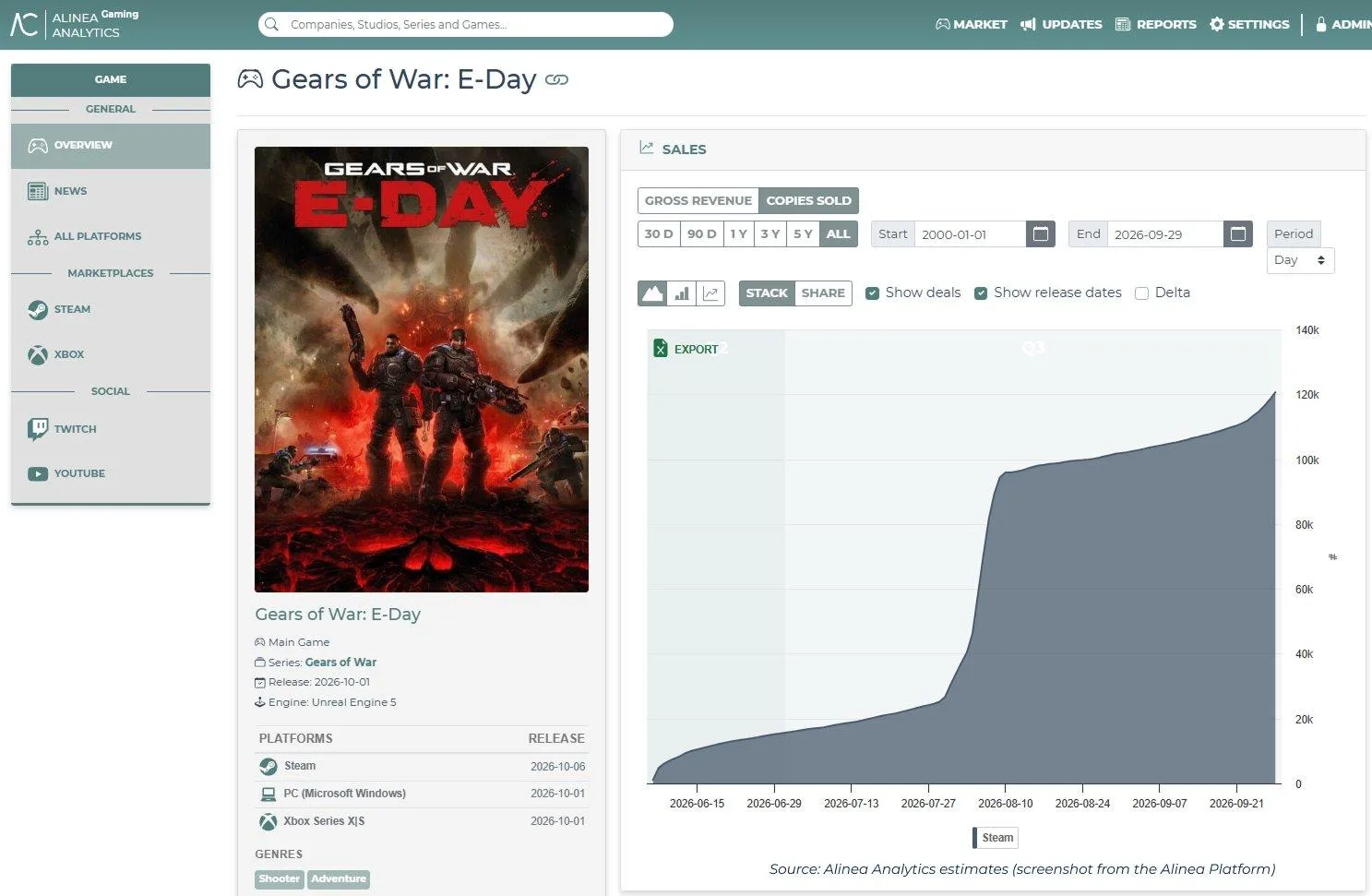Click the Shooter genre tag
This screenshot has width=1372, height=896.
tap(279, 879)
